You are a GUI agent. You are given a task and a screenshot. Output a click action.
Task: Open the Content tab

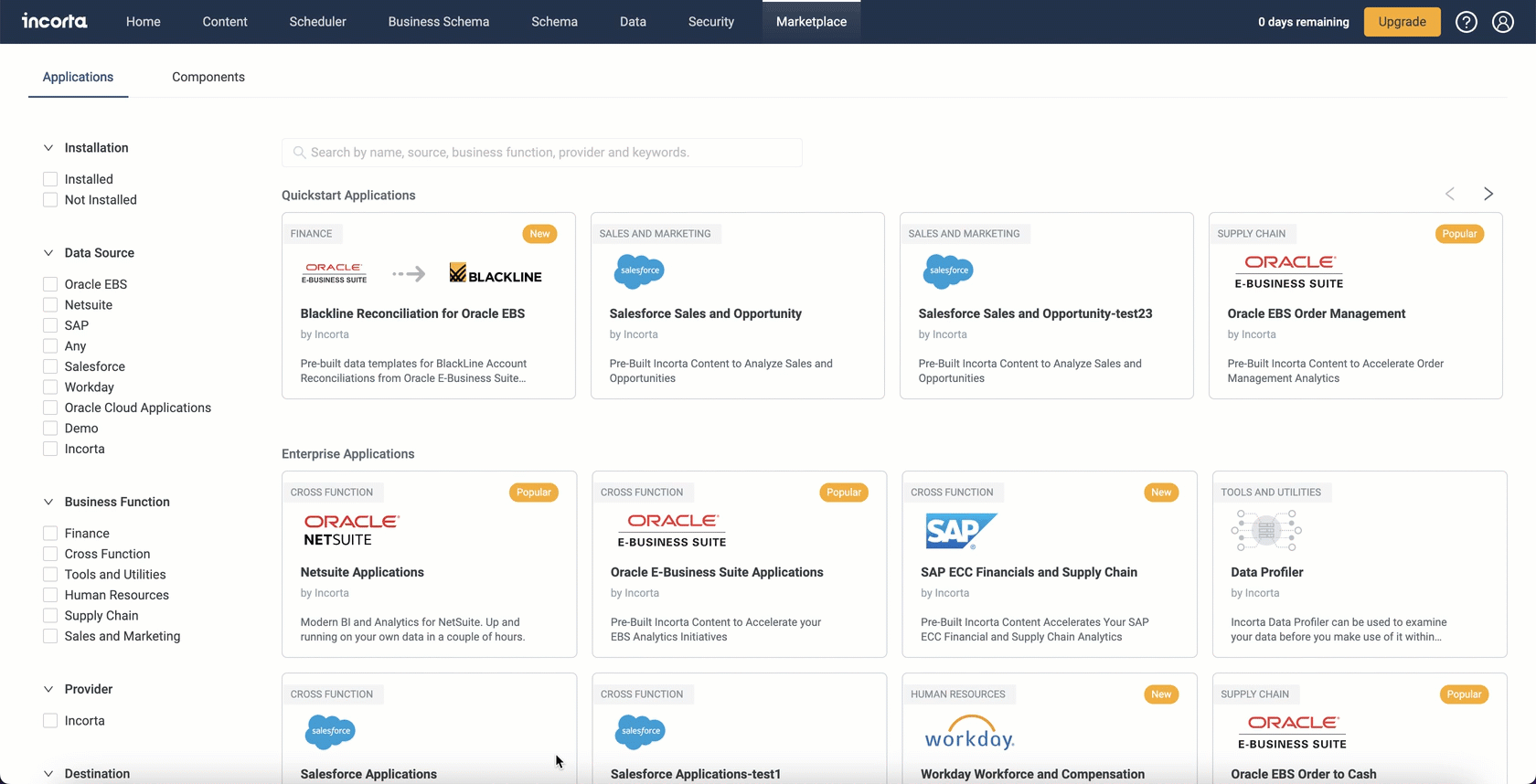(x=225, y=22)
